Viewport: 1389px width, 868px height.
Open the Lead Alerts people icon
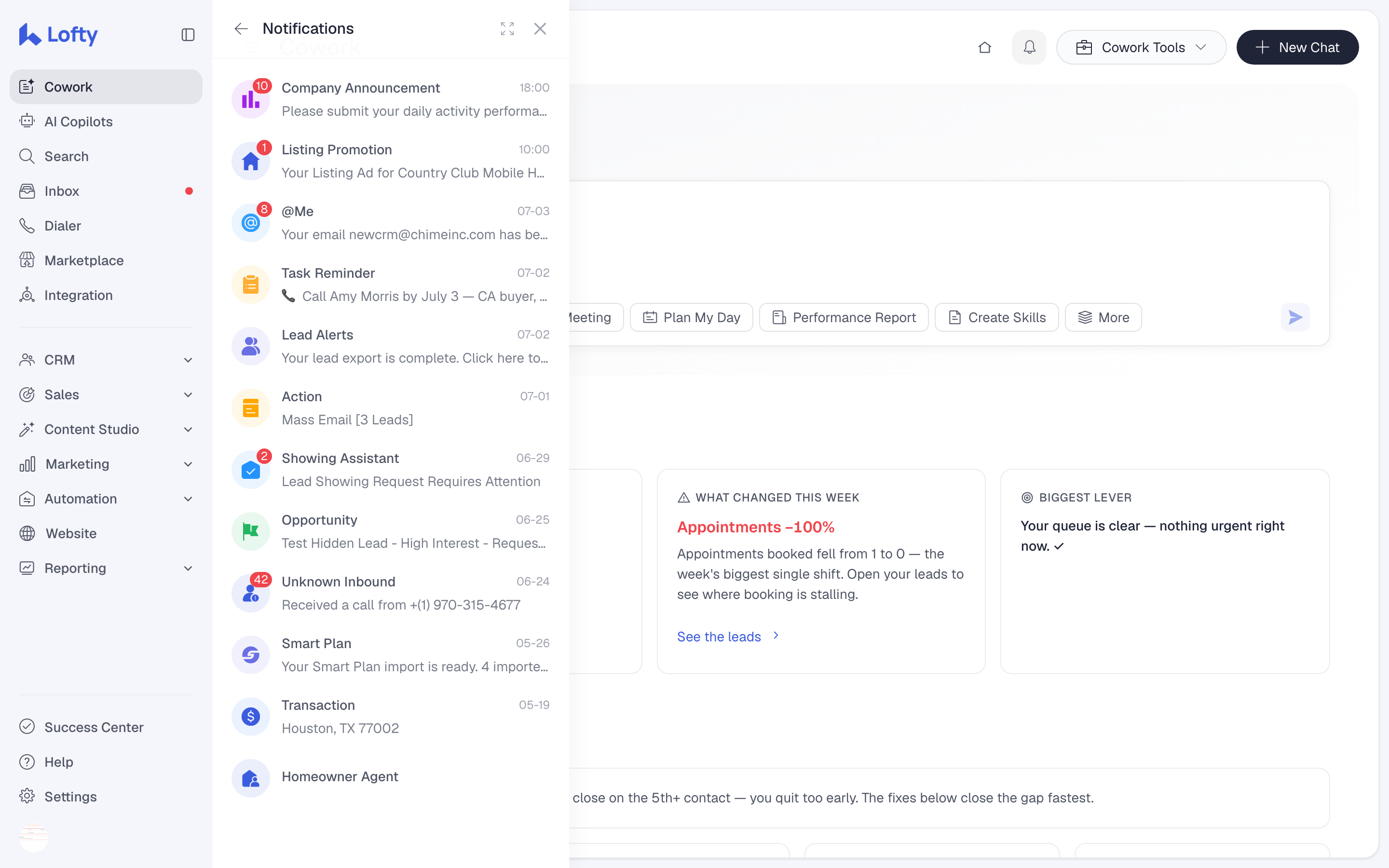(x=251, y=346)
